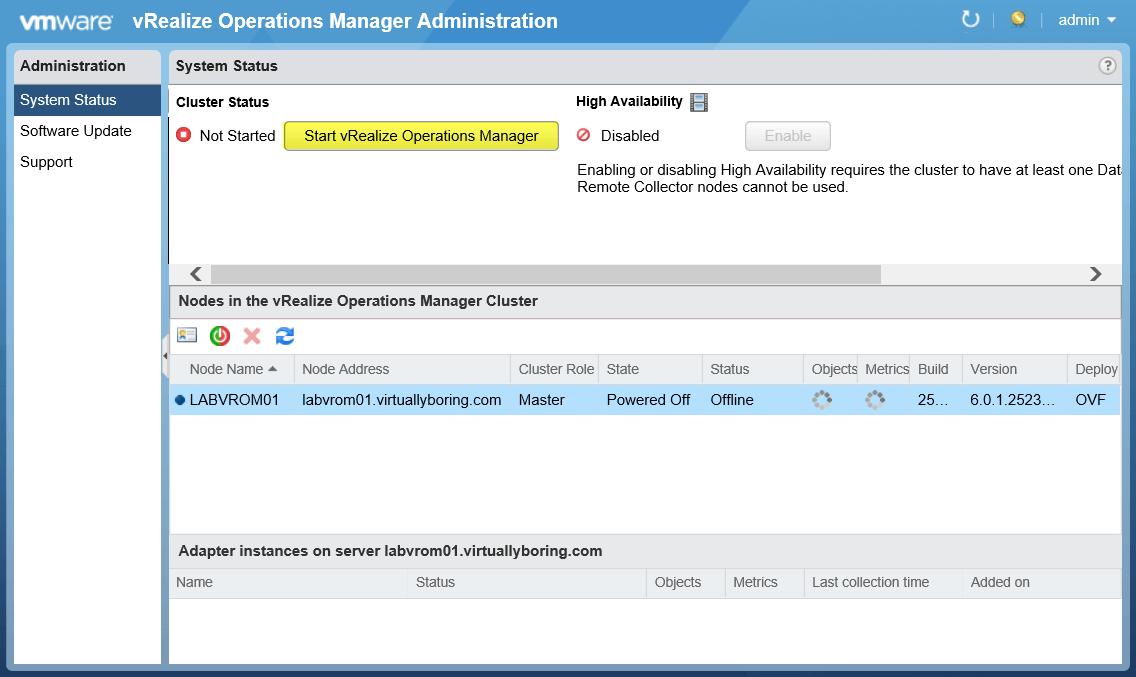Click the Status column header in nodes table
The image size is (1136, 677).
click(x=753, y=370)
